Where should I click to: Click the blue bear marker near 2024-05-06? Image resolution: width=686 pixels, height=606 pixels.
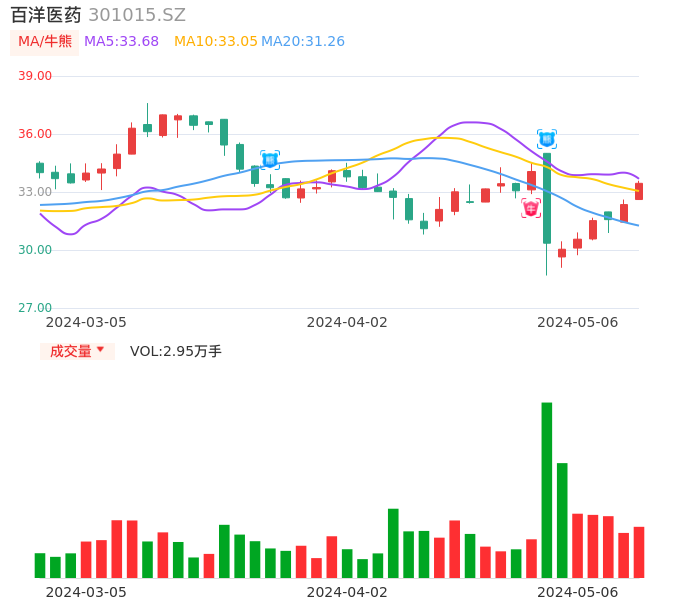click(x=547, y=139)
